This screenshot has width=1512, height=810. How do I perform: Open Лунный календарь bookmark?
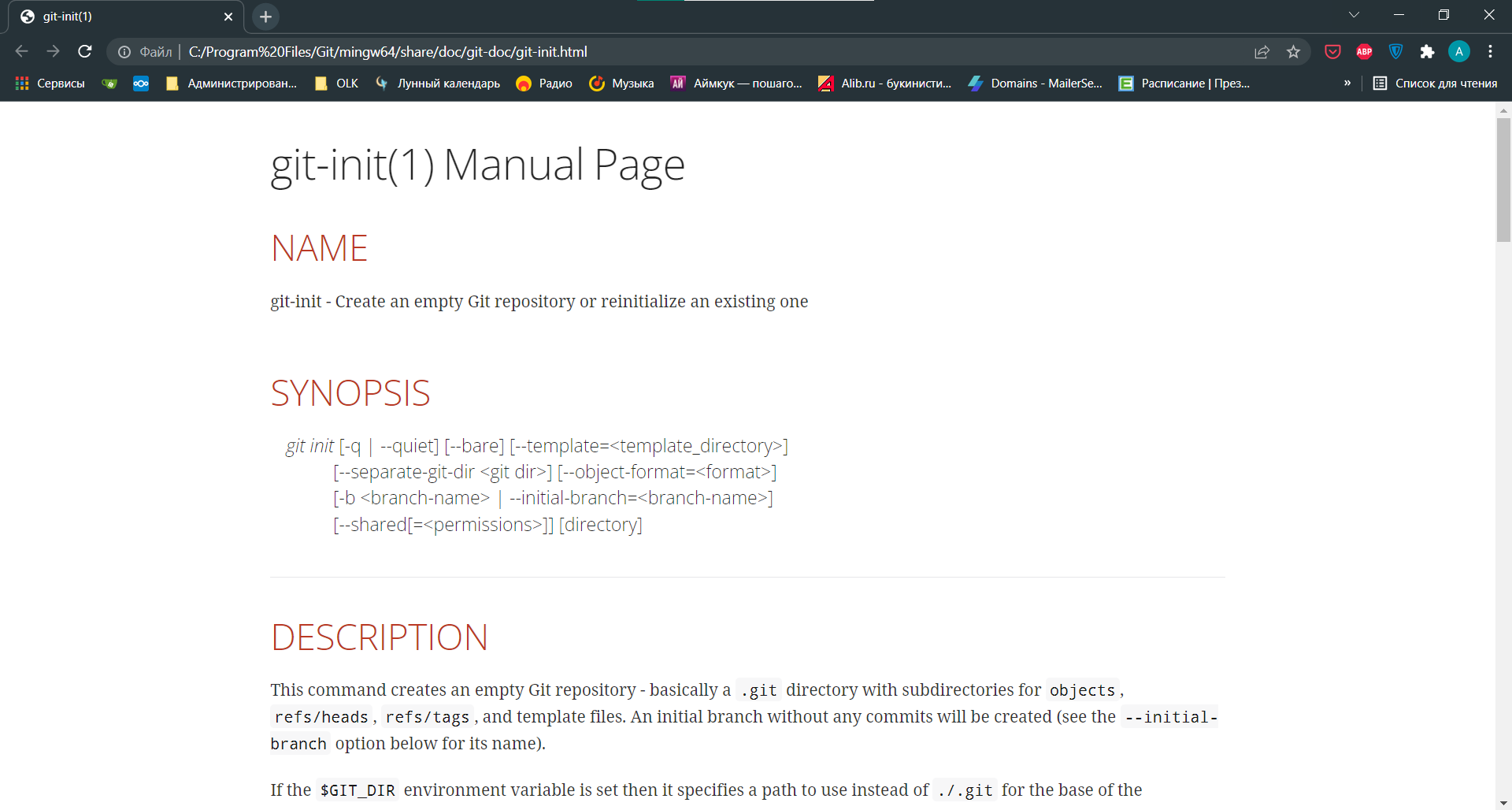438,83
